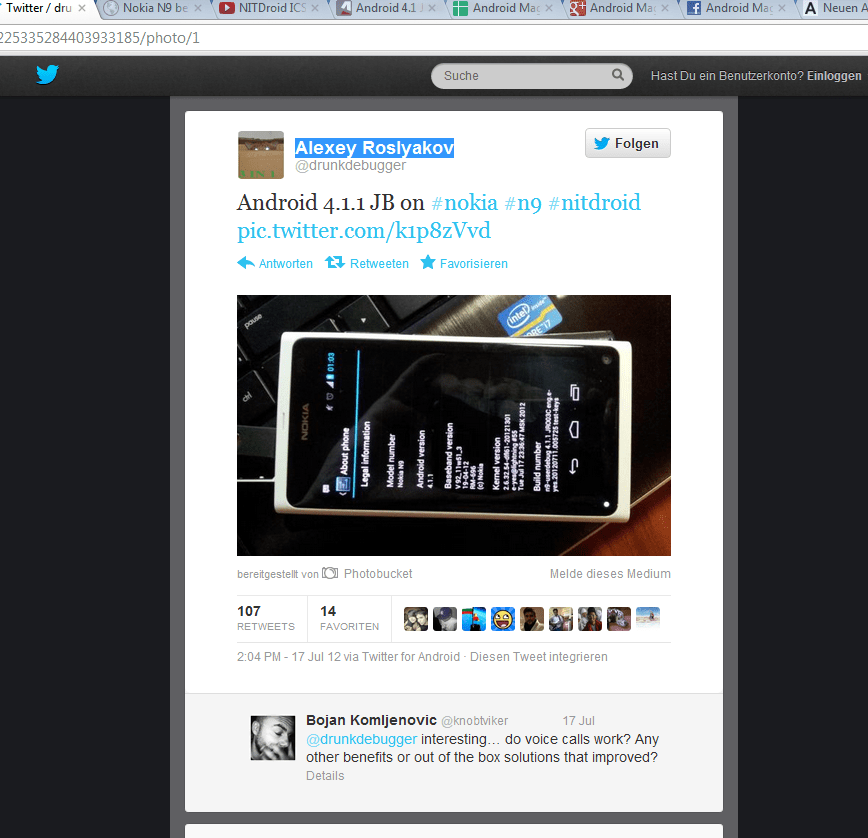Close the Nokia N9 be tab
Viewport: 868px width, 838px height.
point(198,8)
